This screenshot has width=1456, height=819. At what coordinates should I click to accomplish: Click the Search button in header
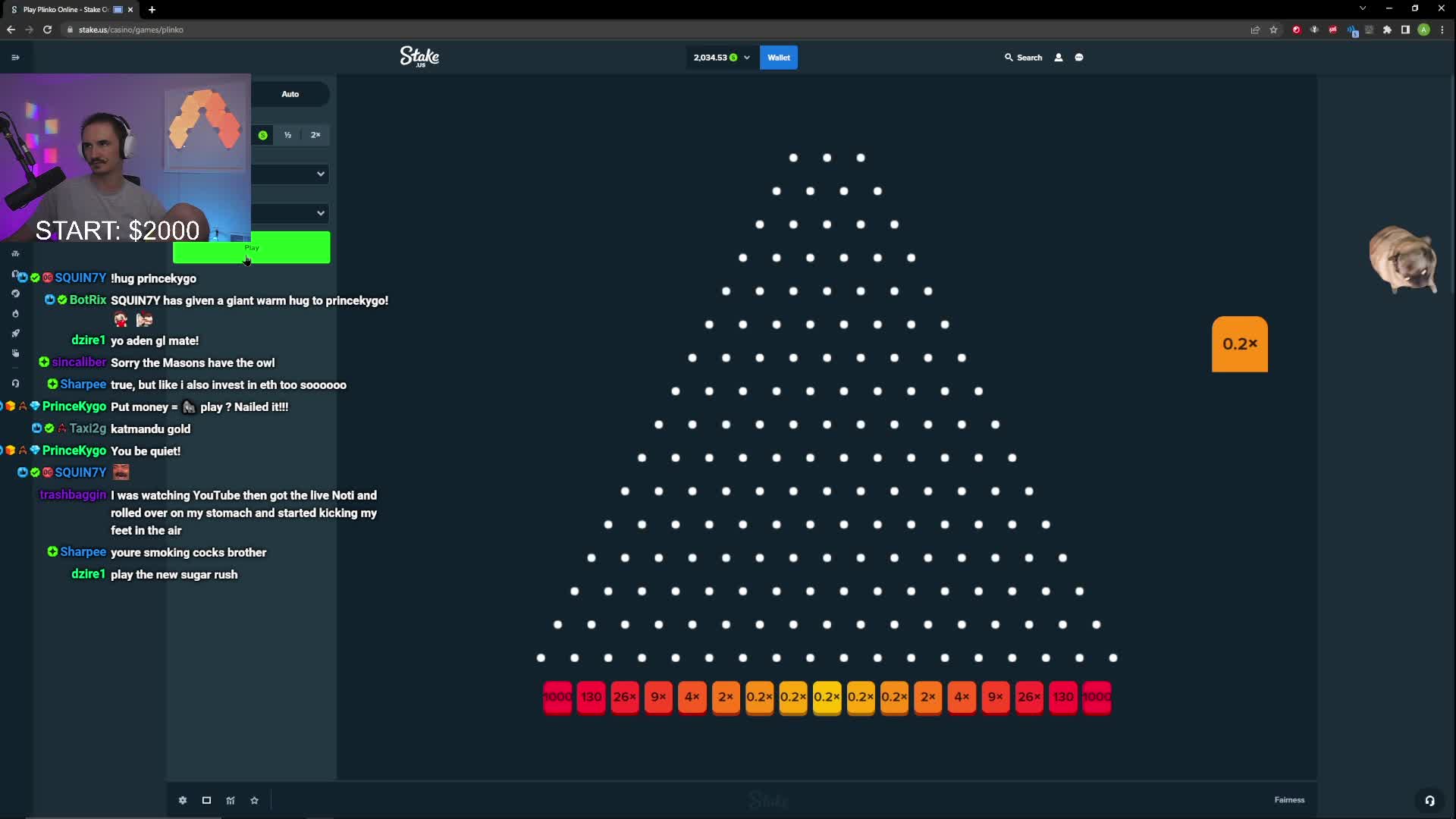tap(1024, 58)
